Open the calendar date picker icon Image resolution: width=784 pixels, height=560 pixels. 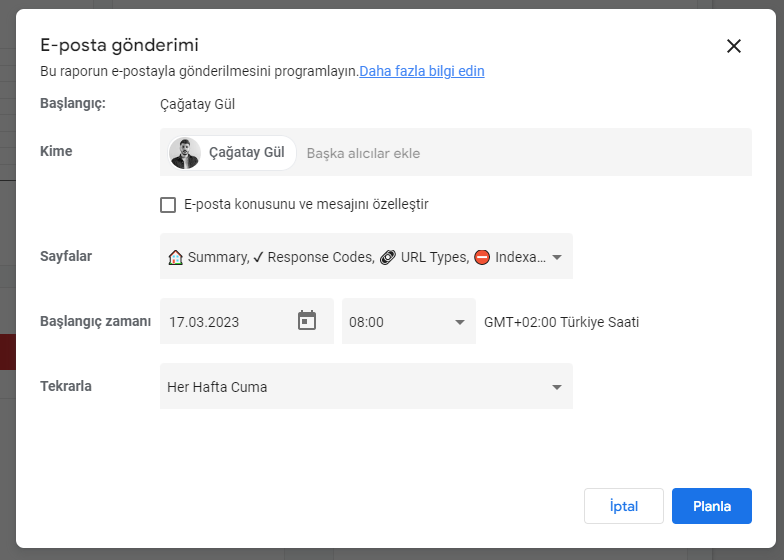(x=307, y=320)
